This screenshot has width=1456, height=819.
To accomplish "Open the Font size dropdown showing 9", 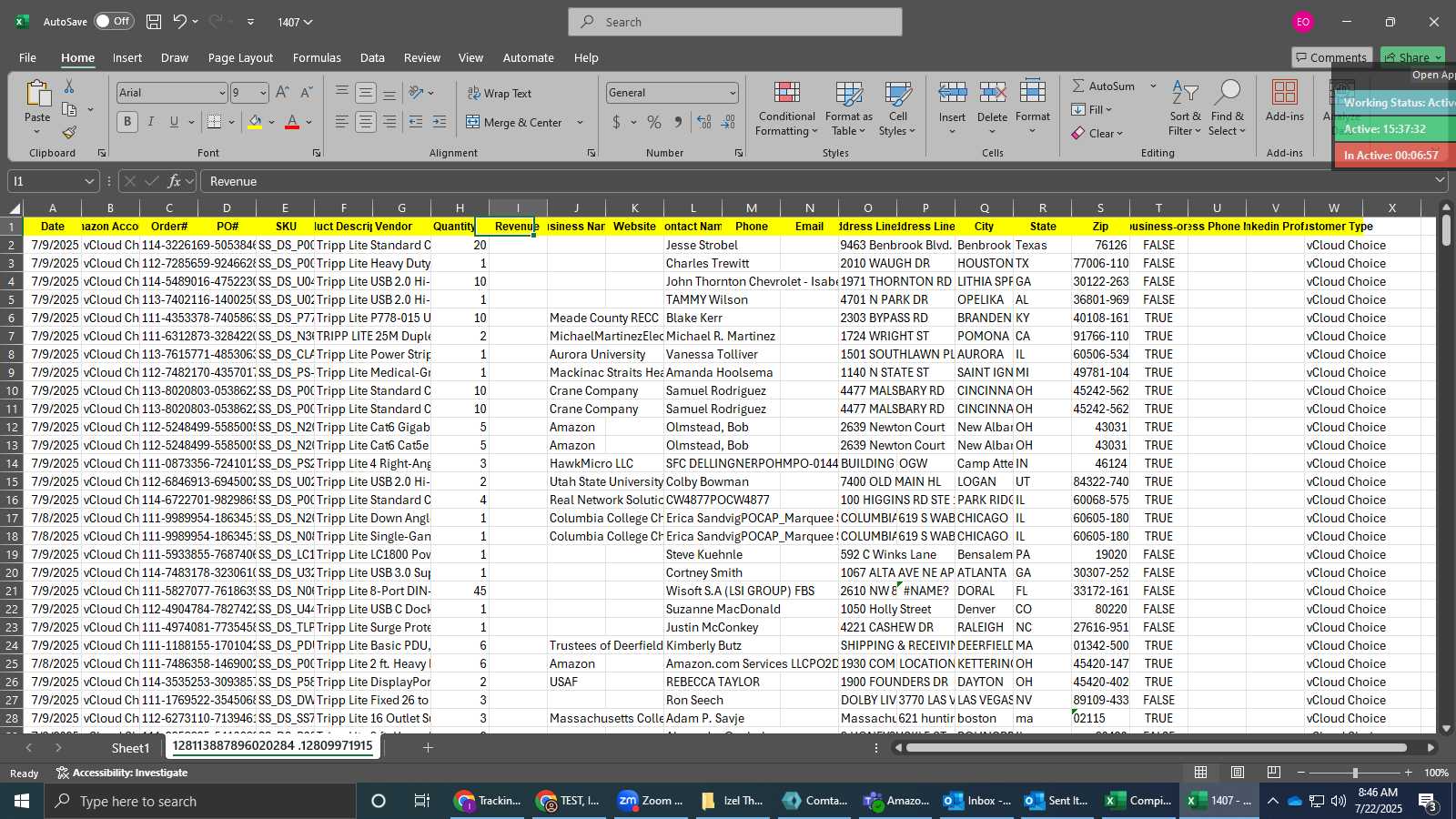I will coord(263,93).
